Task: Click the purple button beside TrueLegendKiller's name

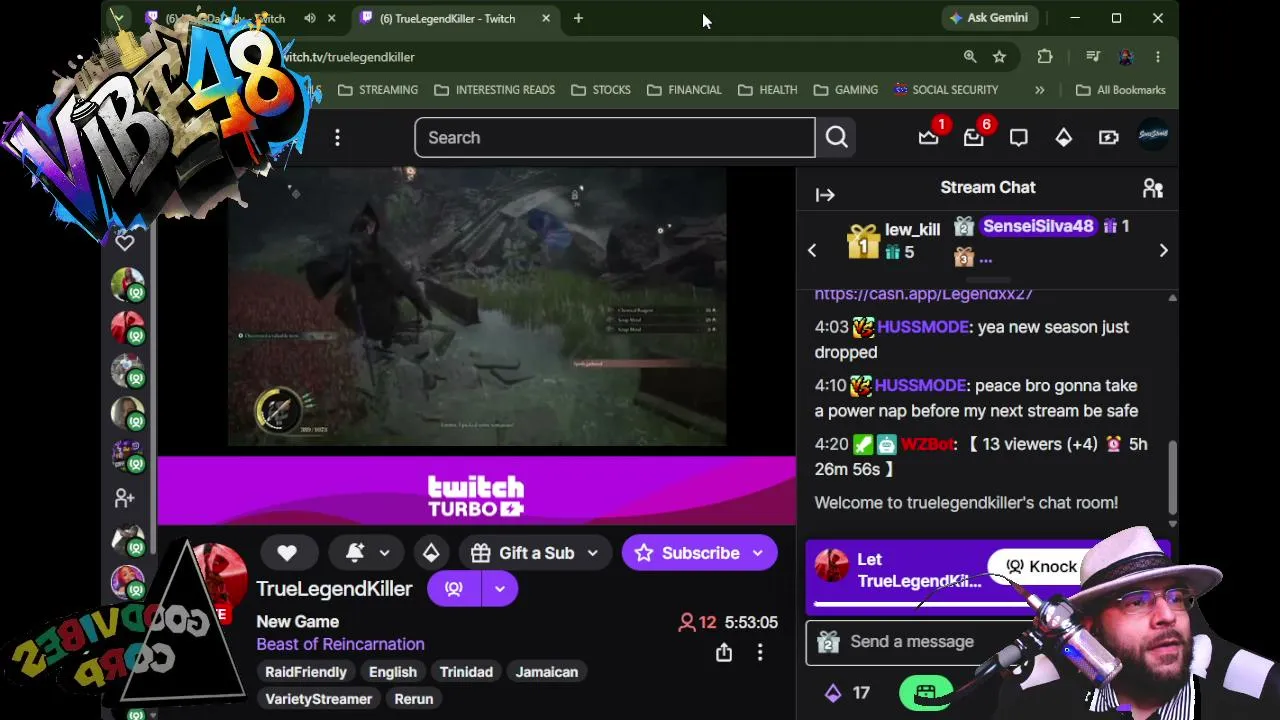Action: pos(453,589)
